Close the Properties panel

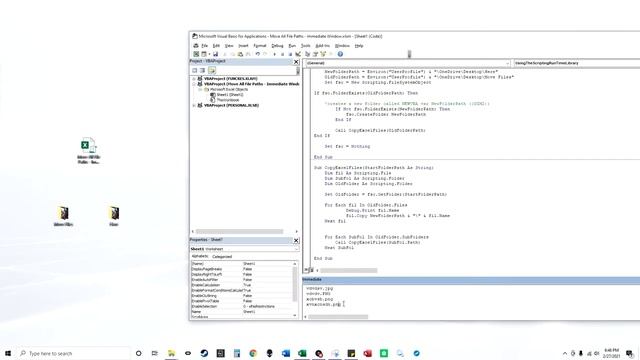296,240
